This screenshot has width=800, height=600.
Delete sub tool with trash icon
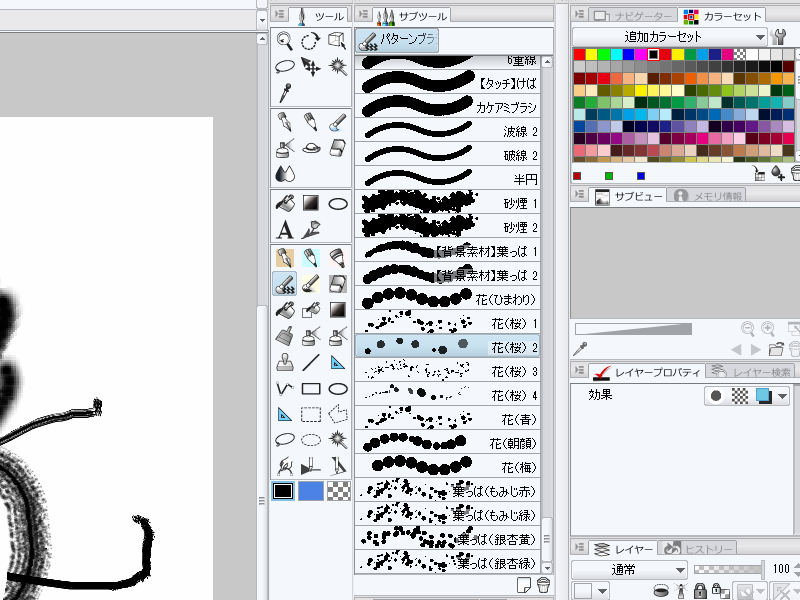tap(544, 585)
